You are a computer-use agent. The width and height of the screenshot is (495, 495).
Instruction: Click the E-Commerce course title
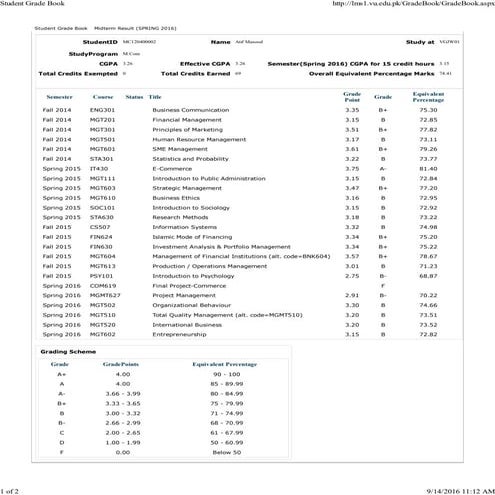point(172,169)
